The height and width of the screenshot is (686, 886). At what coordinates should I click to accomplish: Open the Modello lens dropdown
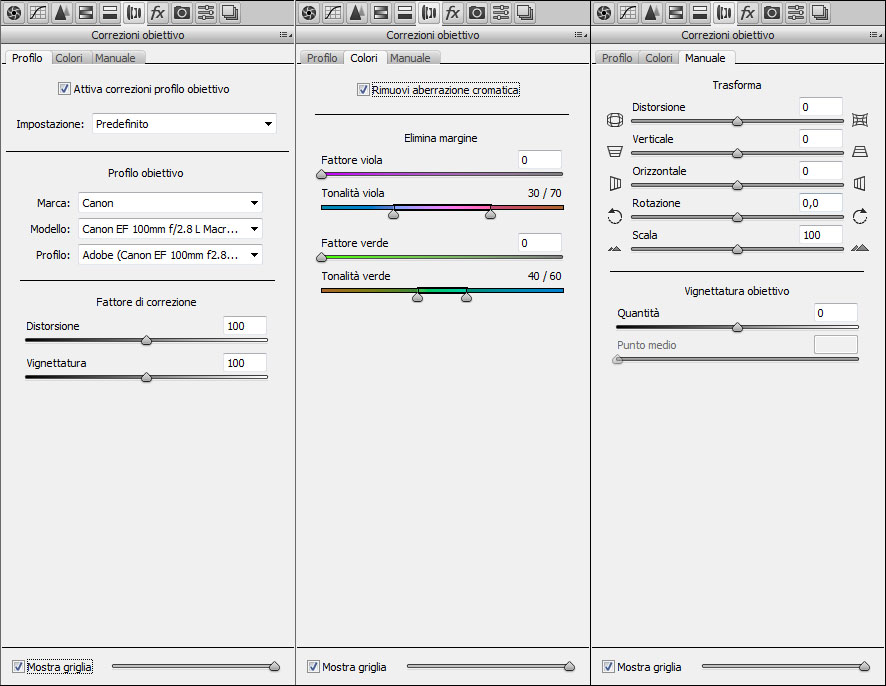pos(170,229)
